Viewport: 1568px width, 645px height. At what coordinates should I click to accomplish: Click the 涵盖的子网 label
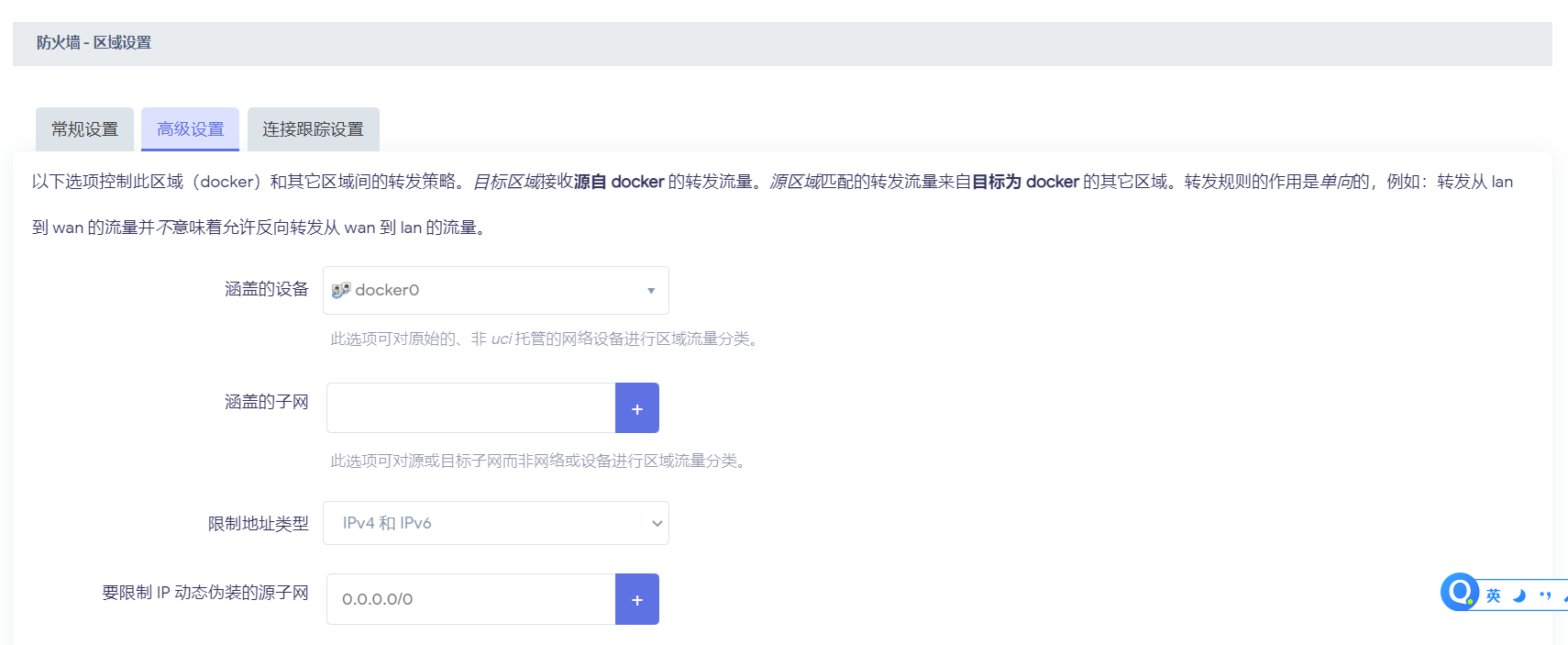click(267, 402)
